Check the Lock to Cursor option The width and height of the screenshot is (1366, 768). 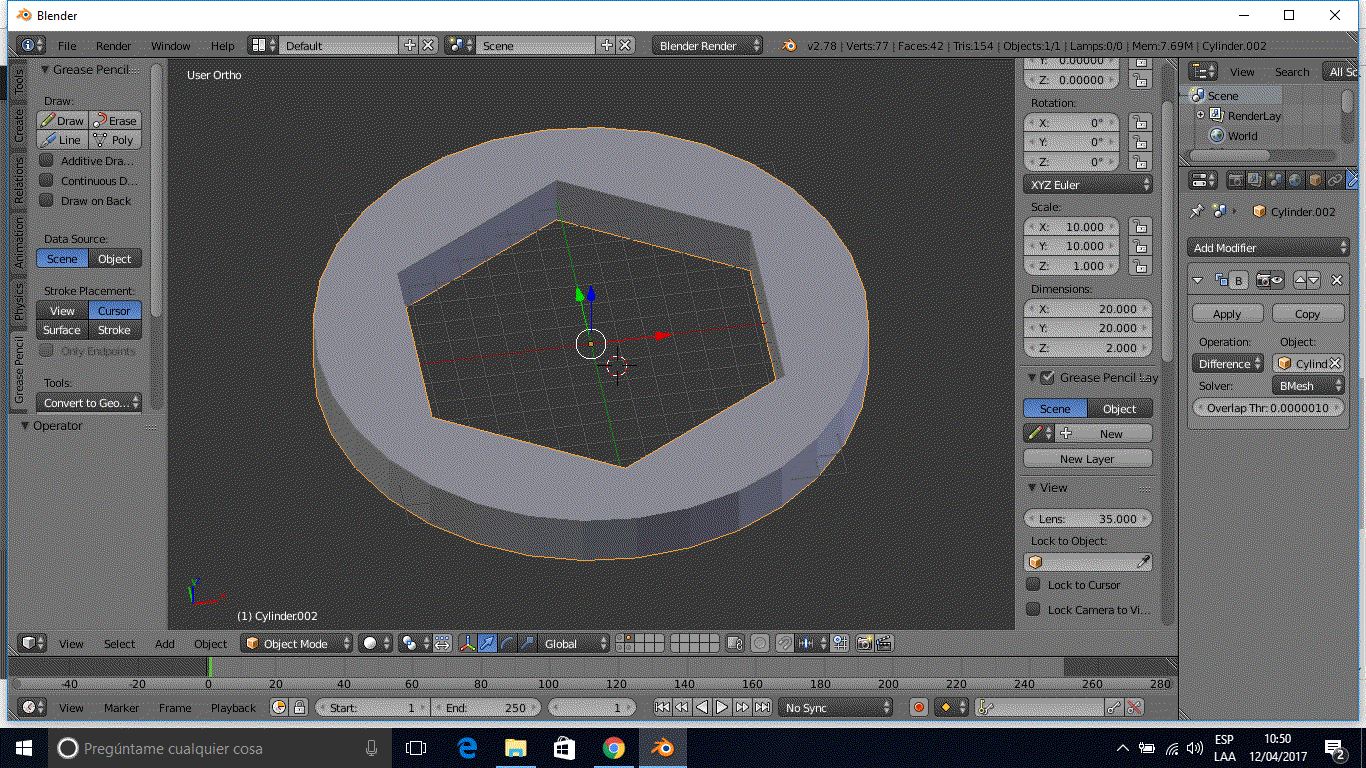(1034, 584)
